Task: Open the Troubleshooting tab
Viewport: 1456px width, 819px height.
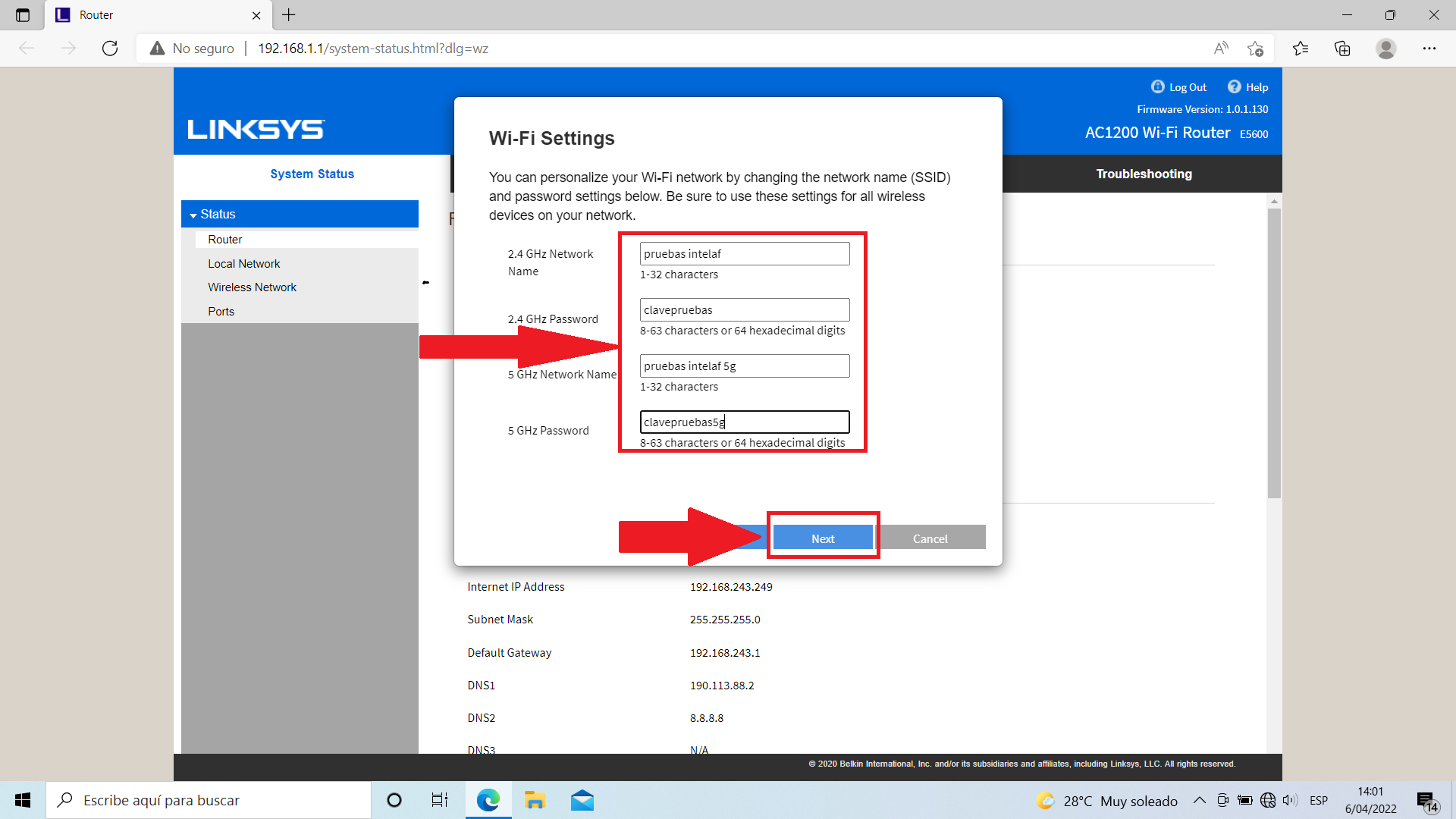Action: pos(1144,174)
